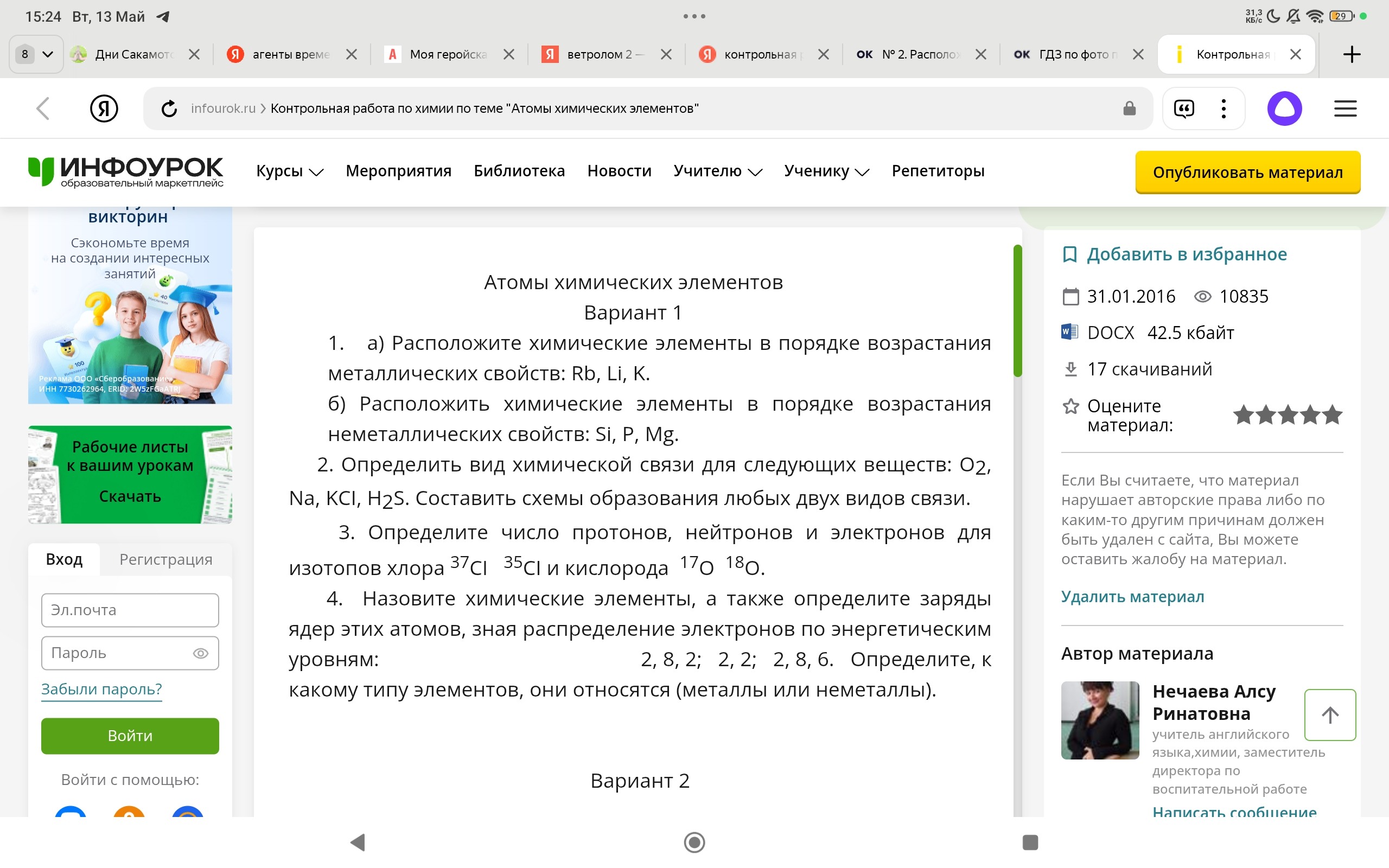The width and height of the screenshot is (1389, 868).
Task: Open the browser hamburger menu
Action: pyautogui.click(x=1345, y=108)
